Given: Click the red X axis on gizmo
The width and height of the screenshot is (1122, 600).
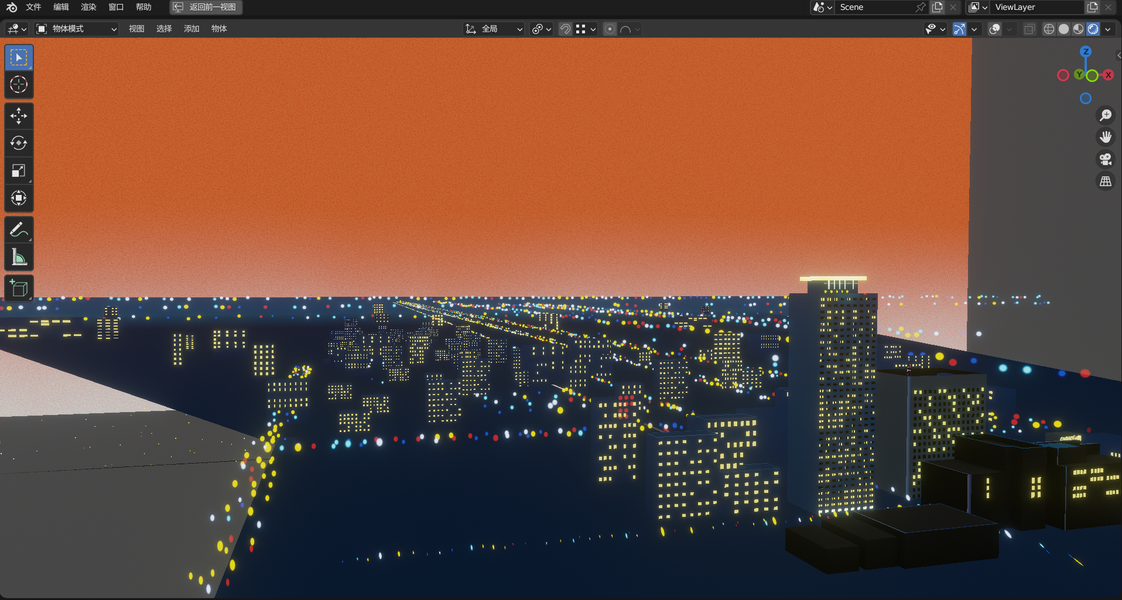Looking at the screenshot, I should (x=1108, y=75).
